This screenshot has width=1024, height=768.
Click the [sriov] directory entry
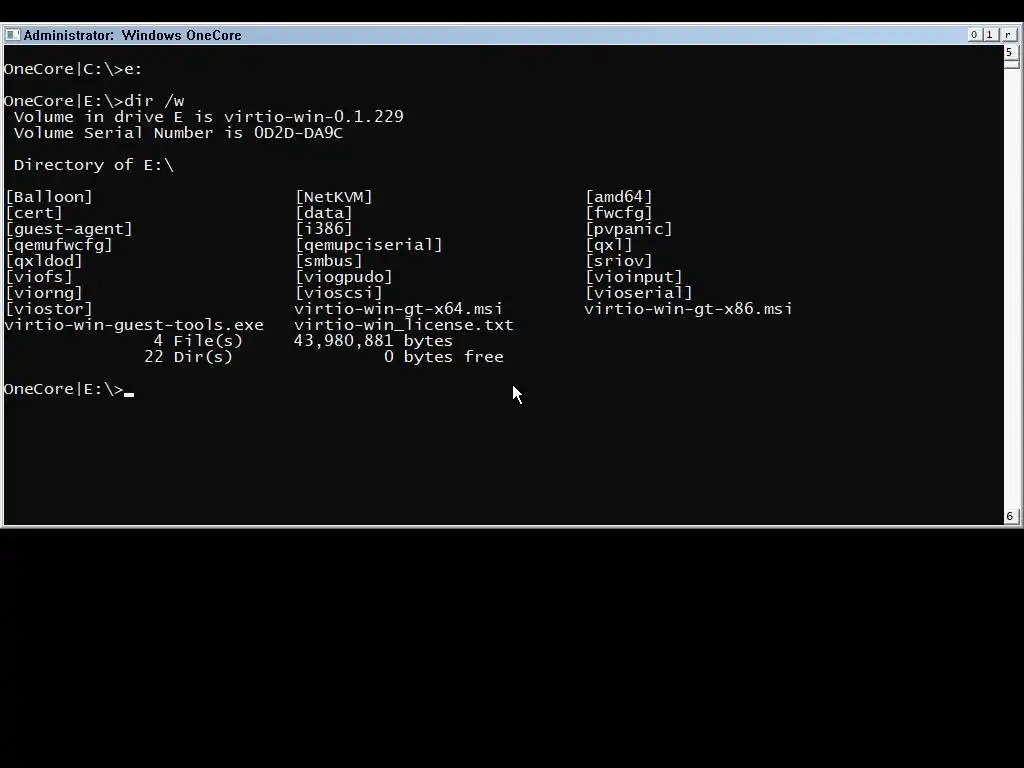pyautogui.click(x=619, y=261)
